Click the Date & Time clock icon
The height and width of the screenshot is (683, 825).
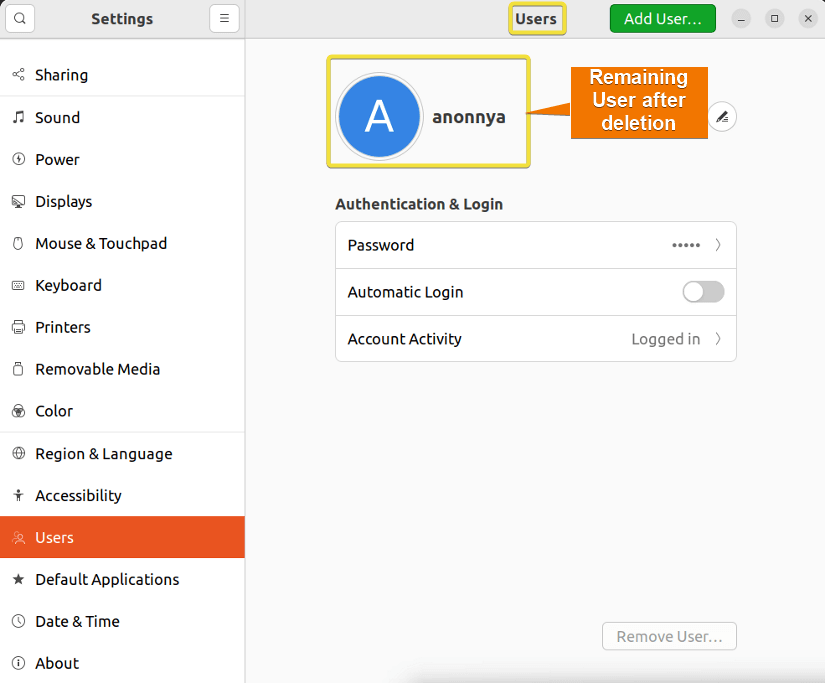[x=18, y=621]
